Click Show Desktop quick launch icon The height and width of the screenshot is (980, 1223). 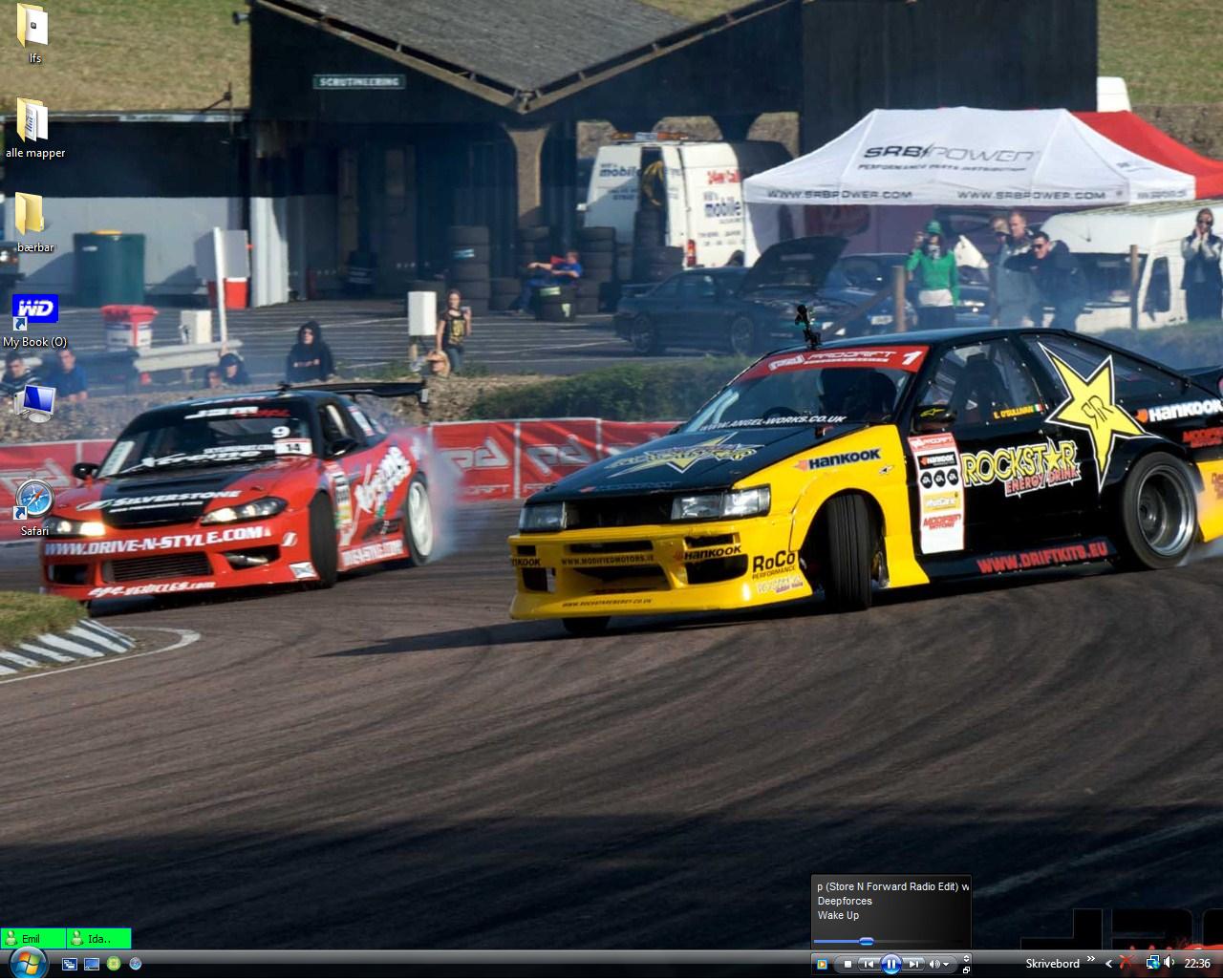(92, 965)
